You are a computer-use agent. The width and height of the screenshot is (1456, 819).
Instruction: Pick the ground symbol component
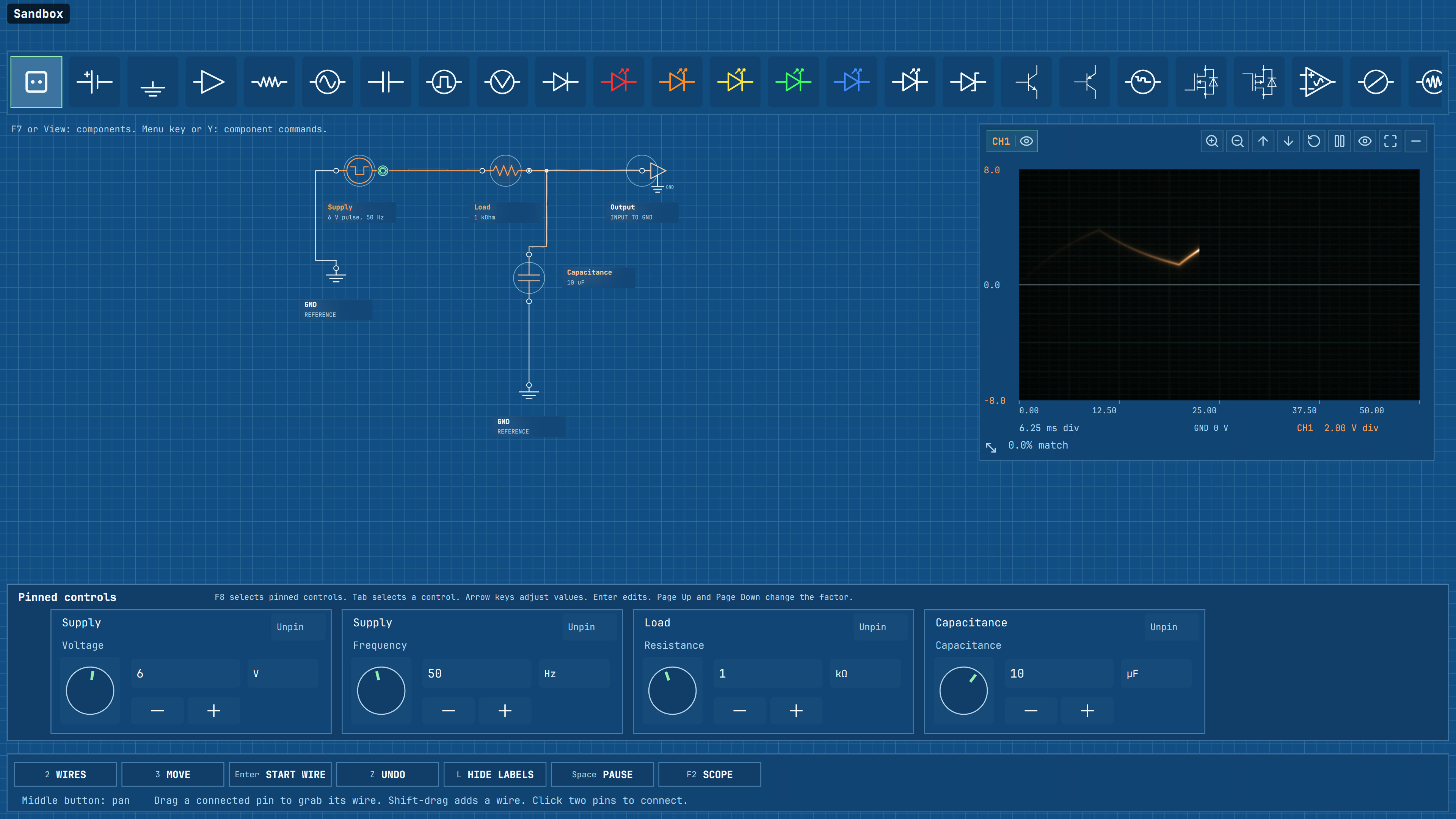152,82
